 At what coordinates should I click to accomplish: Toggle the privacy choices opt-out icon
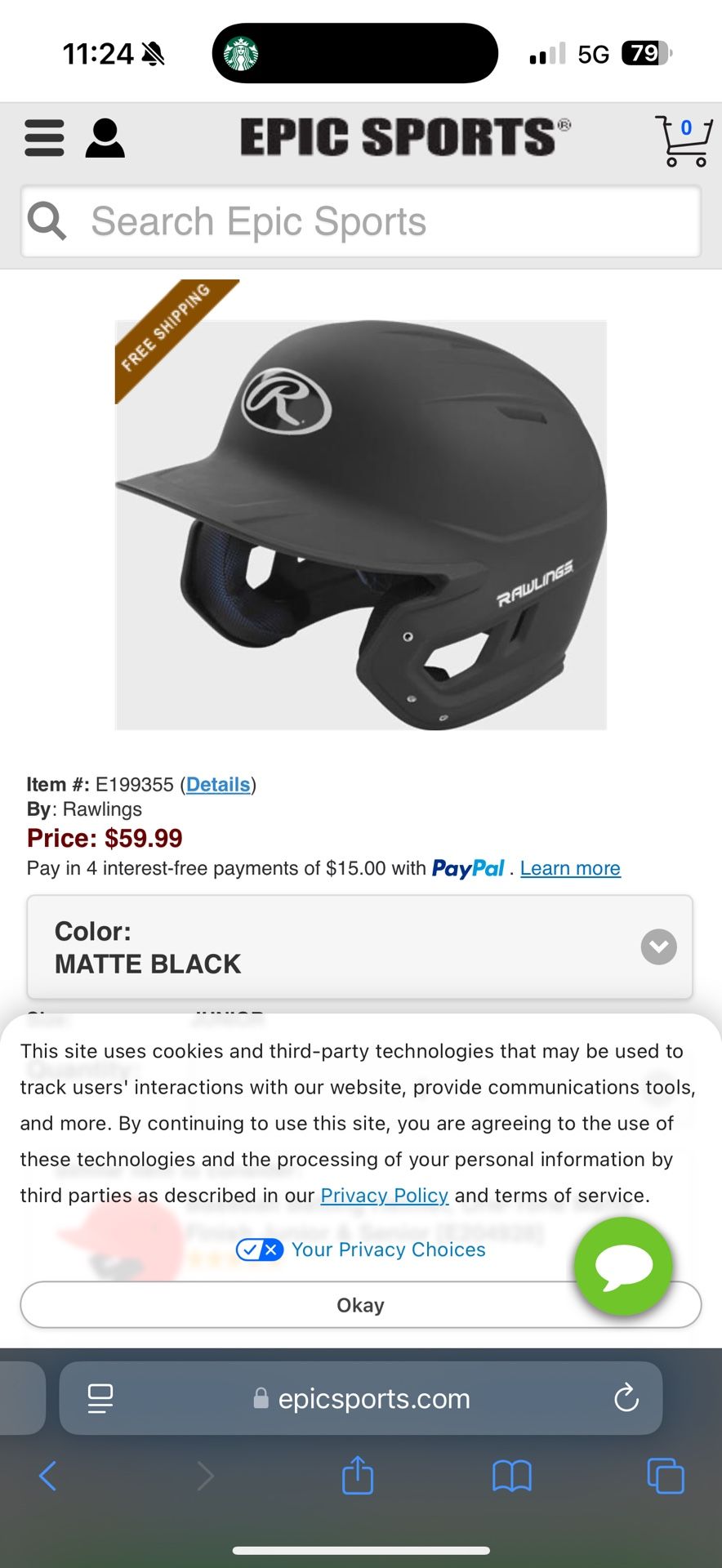coord(259,1249)
